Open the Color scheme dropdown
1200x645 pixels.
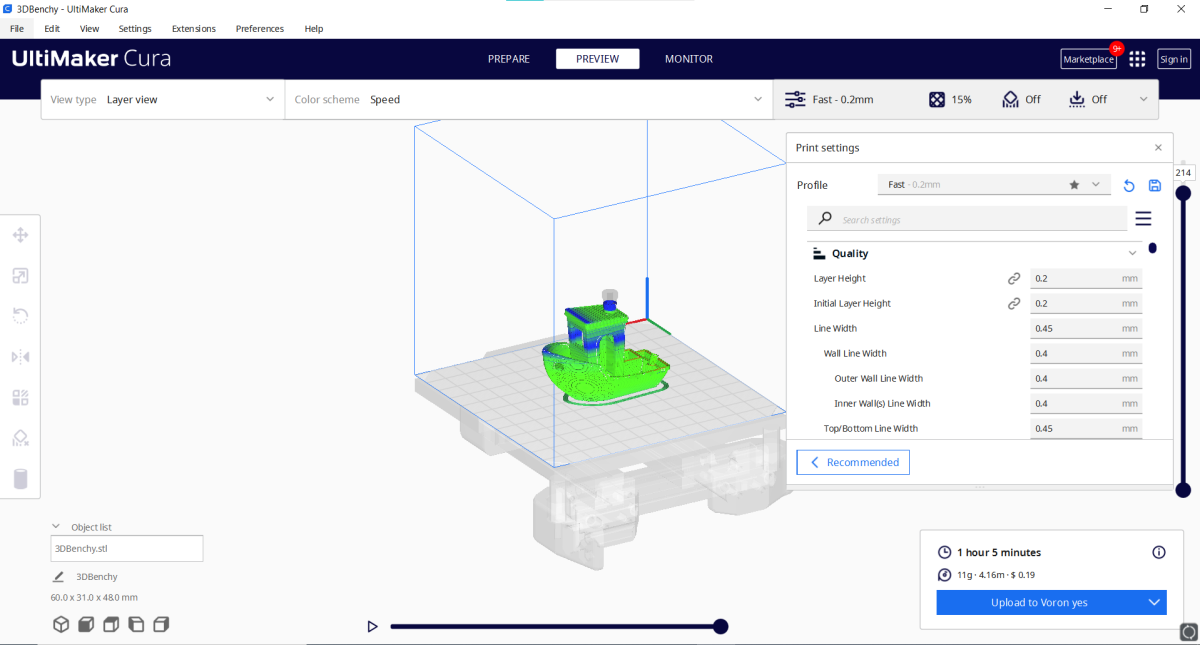pos(528,99)
